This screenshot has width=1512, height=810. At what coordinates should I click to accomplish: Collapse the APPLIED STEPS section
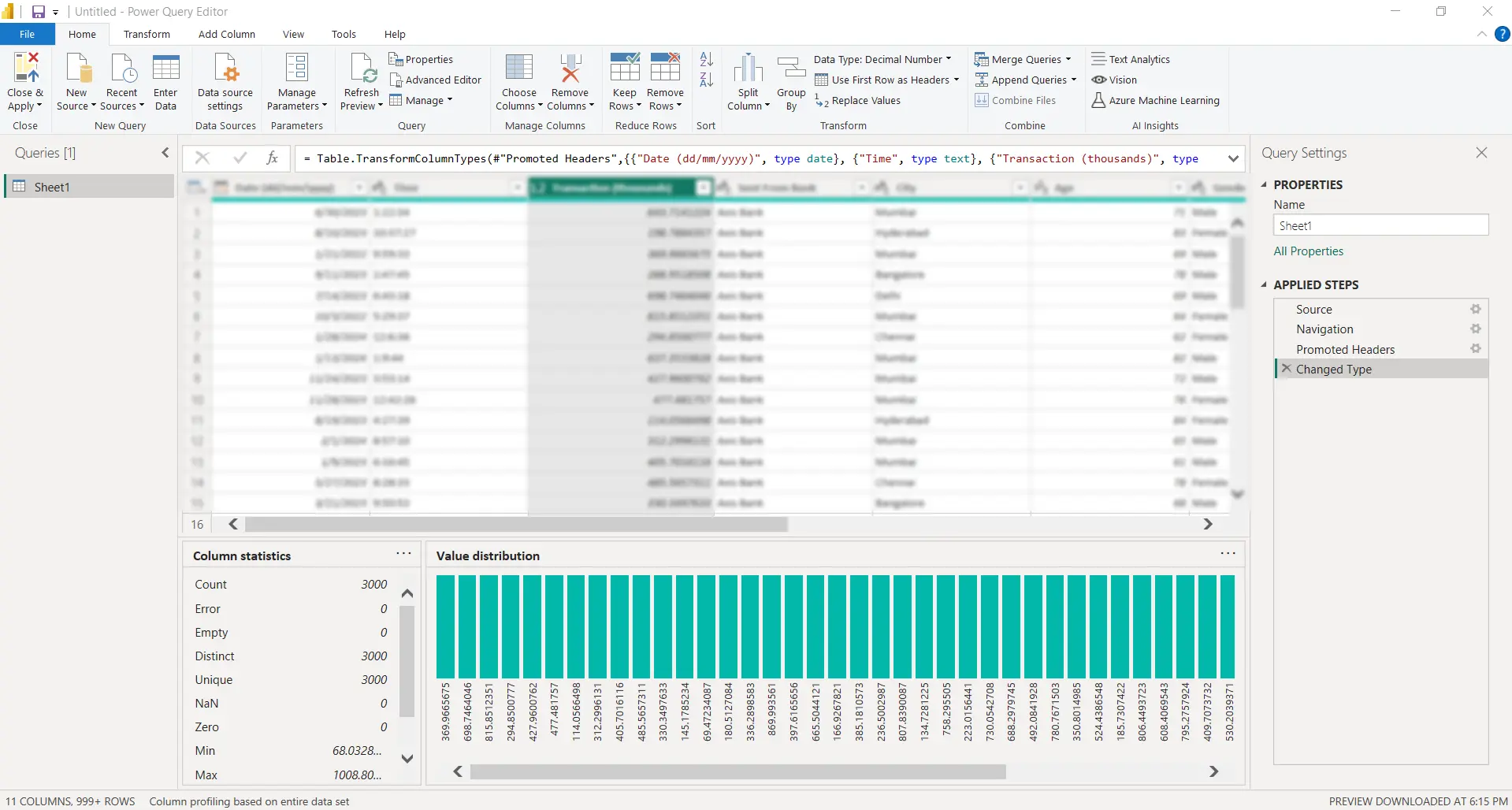(x=1264, y=284)
